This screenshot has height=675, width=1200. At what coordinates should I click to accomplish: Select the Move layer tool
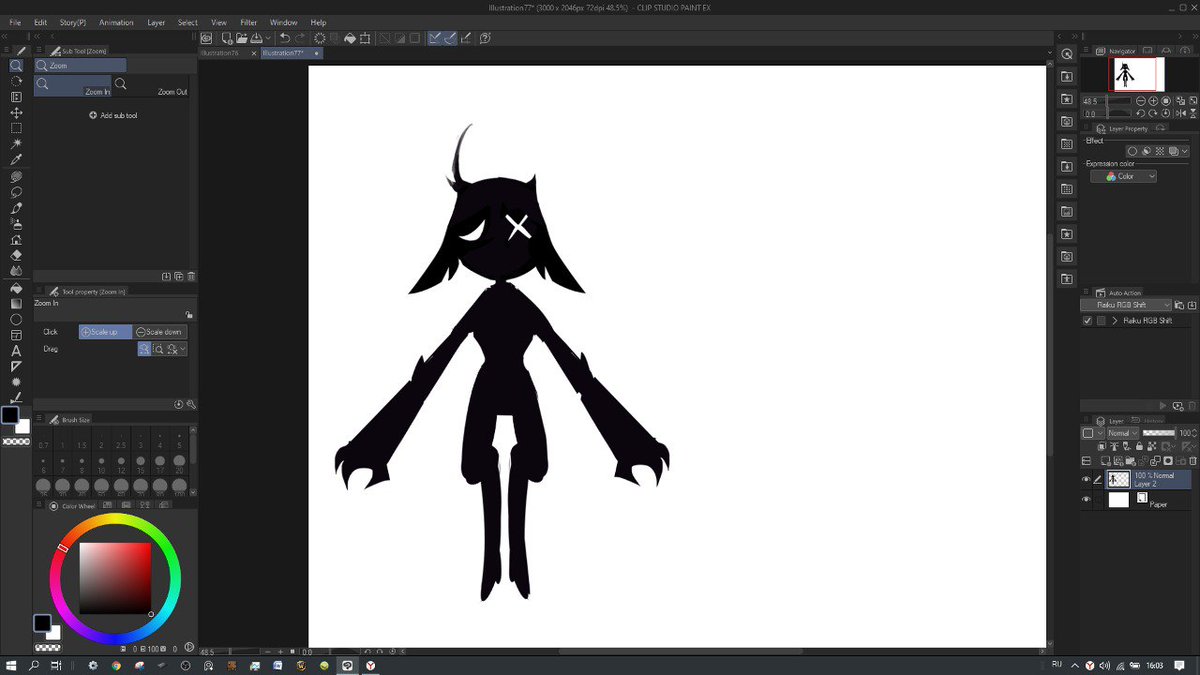[x=16, y=113]
